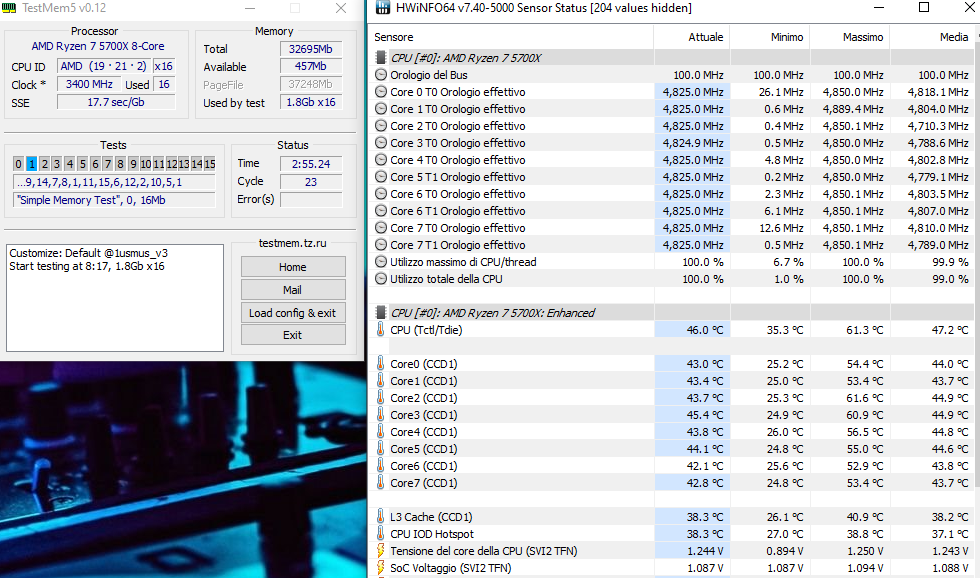Click the clock icon of Core 1 T0 Orologio effettivo
980x578 pixels.
(x=381, y=108)
